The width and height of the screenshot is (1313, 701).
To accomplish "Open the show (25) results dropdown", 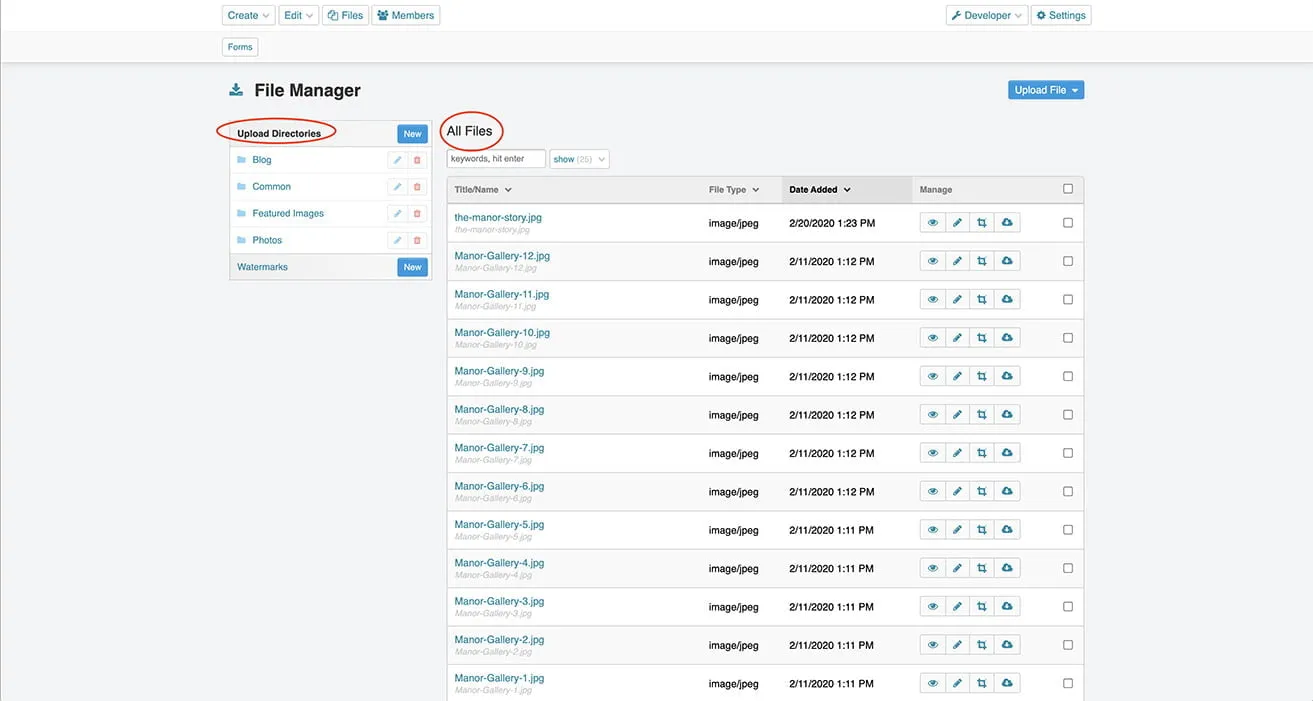I will tap(579, 159).
